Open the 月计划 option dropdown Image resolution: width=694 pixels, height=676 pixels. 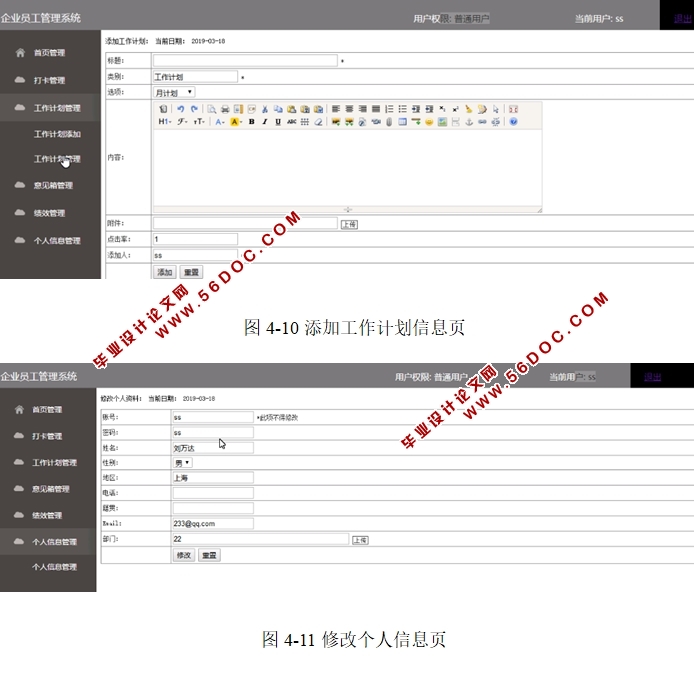174,92
